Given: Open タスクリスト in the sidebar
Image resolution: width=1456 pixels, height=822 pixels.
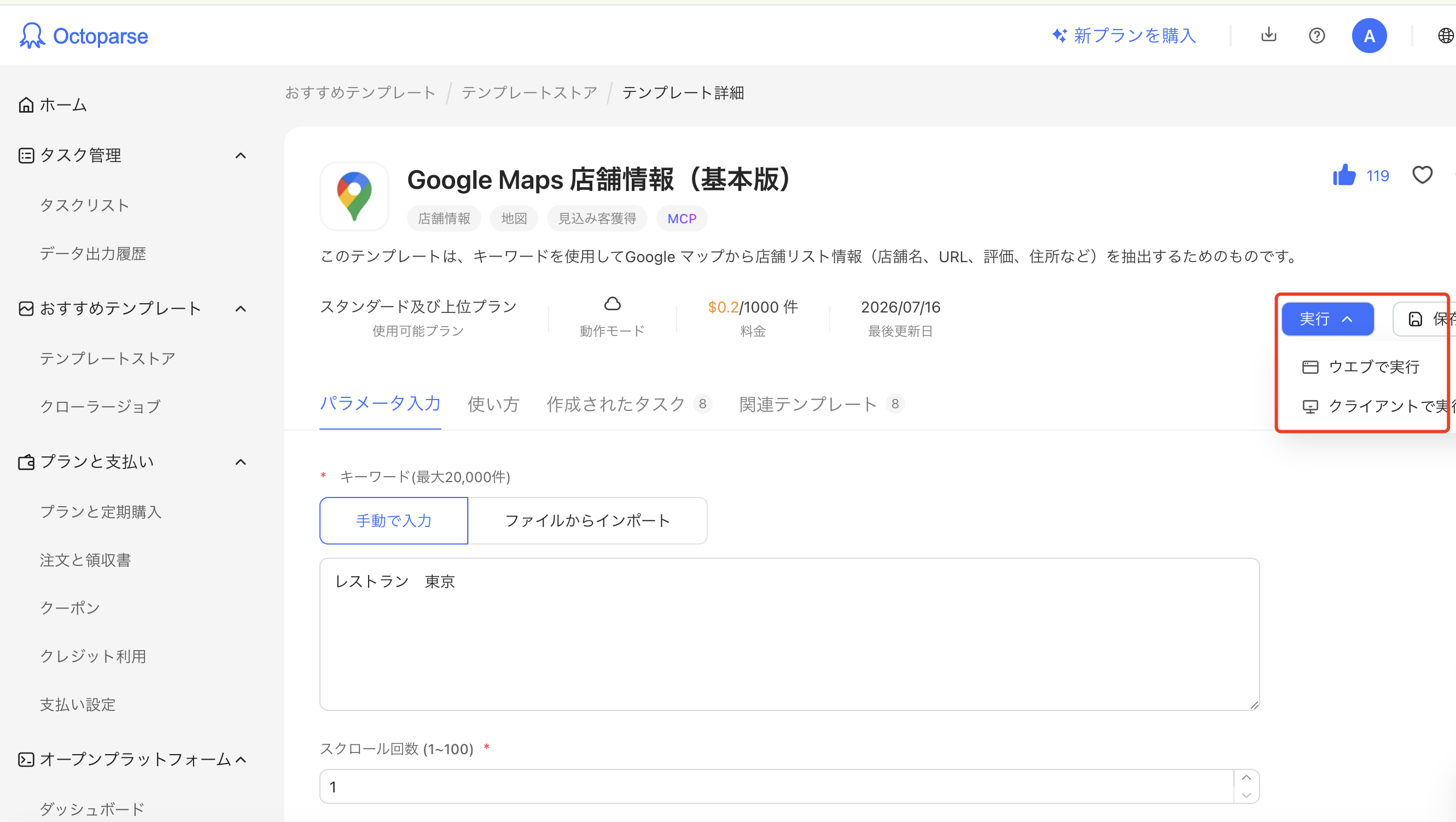Looking at the screenshot, I should (x=85, y=205).
